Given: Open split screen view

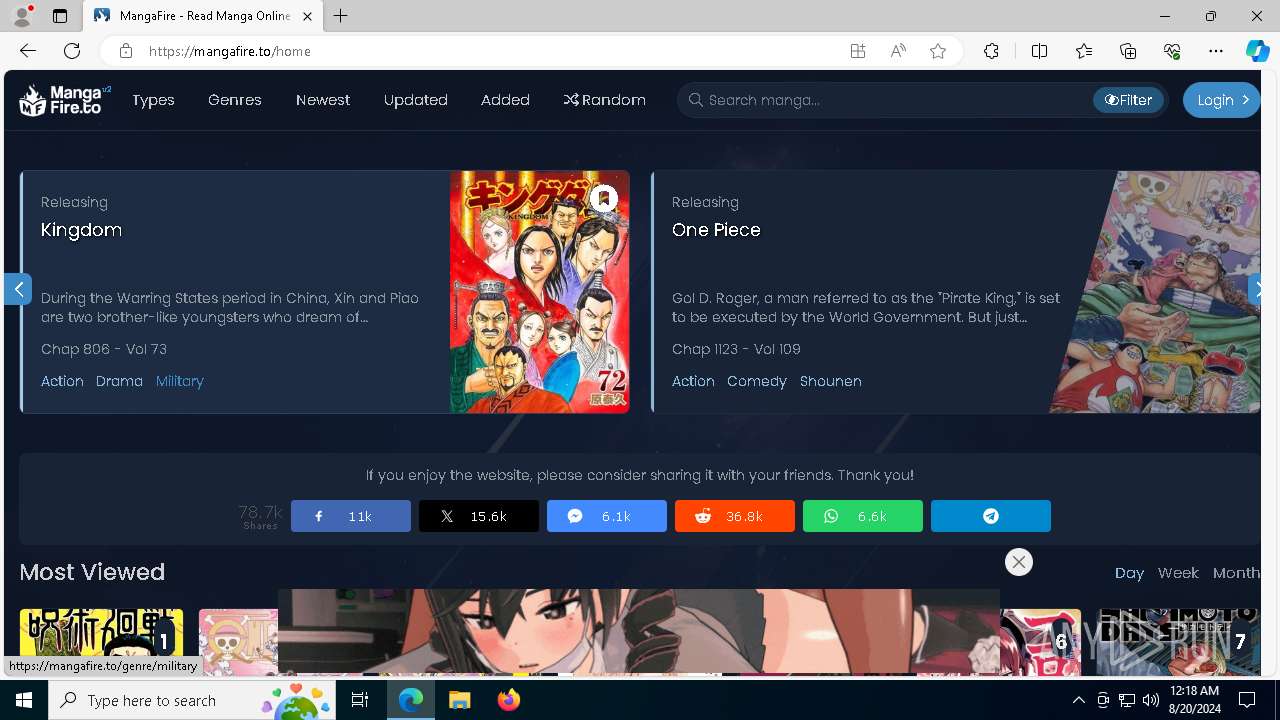Looking at the screenshot, I should (x=1039, y=51).
